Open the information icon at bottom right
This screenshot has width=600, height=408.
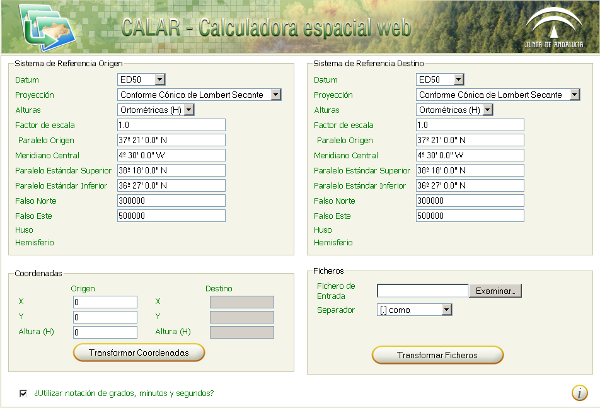(580, 393)
